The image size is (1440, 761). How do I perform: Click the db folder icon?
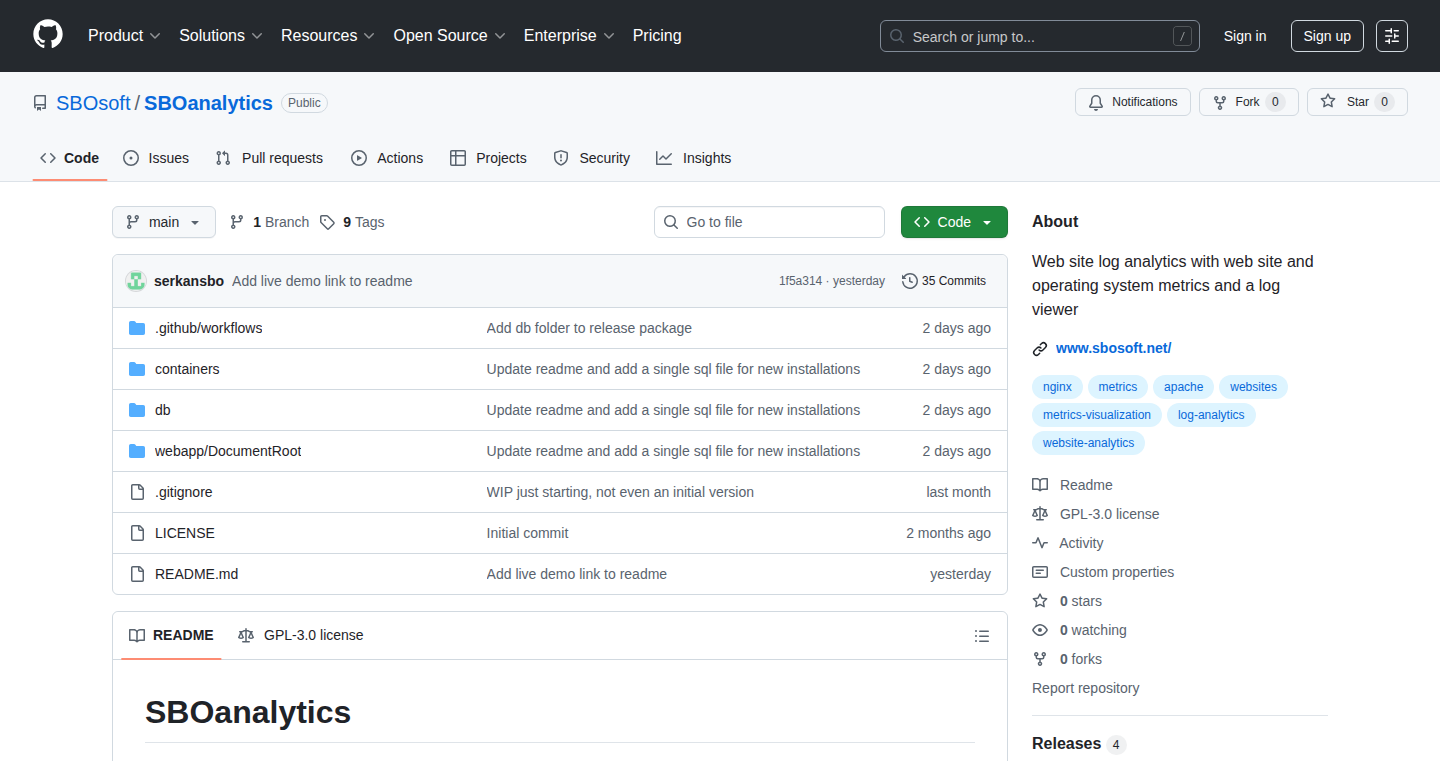[137, 410]
